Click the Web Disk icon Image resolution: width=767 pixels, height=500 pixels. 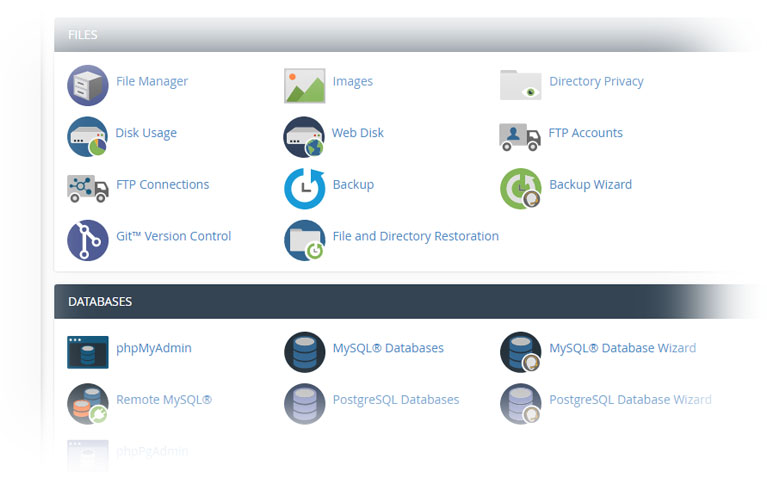click(x=304, y=136)
